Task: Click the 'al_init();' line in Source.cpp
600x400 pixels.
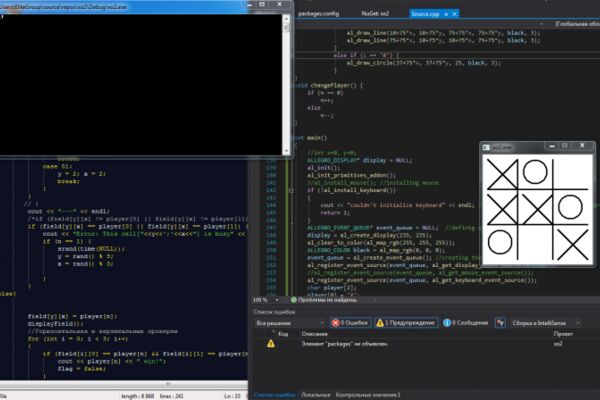Action: pos(323,168)
